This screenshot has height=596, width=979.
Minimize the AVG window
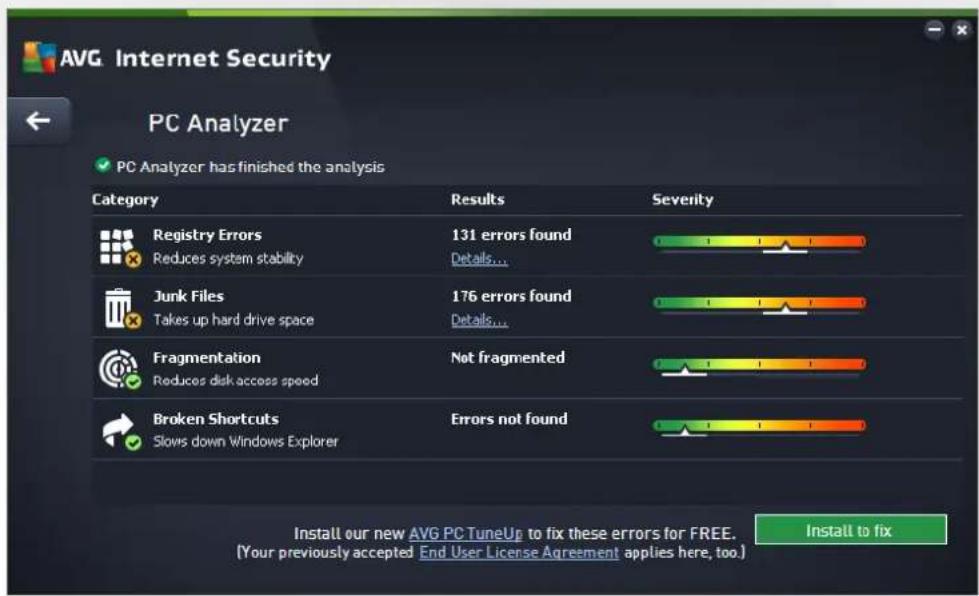click(x=934, y=29)
